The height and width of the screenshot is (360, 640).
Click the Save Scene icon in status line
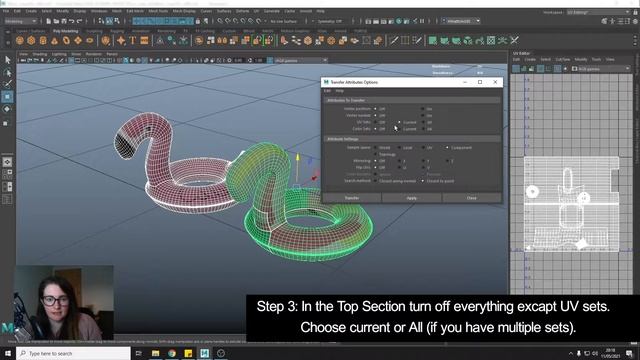64,21
